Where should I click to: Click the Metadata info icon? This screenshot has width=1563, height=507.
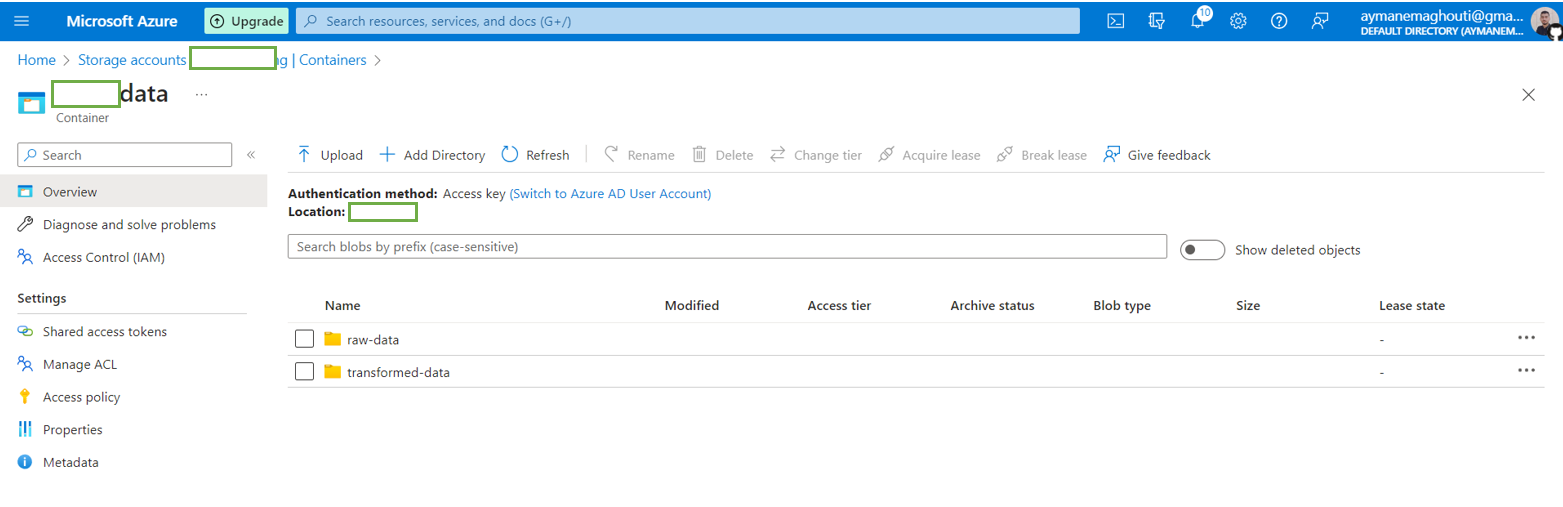[26, 463]
